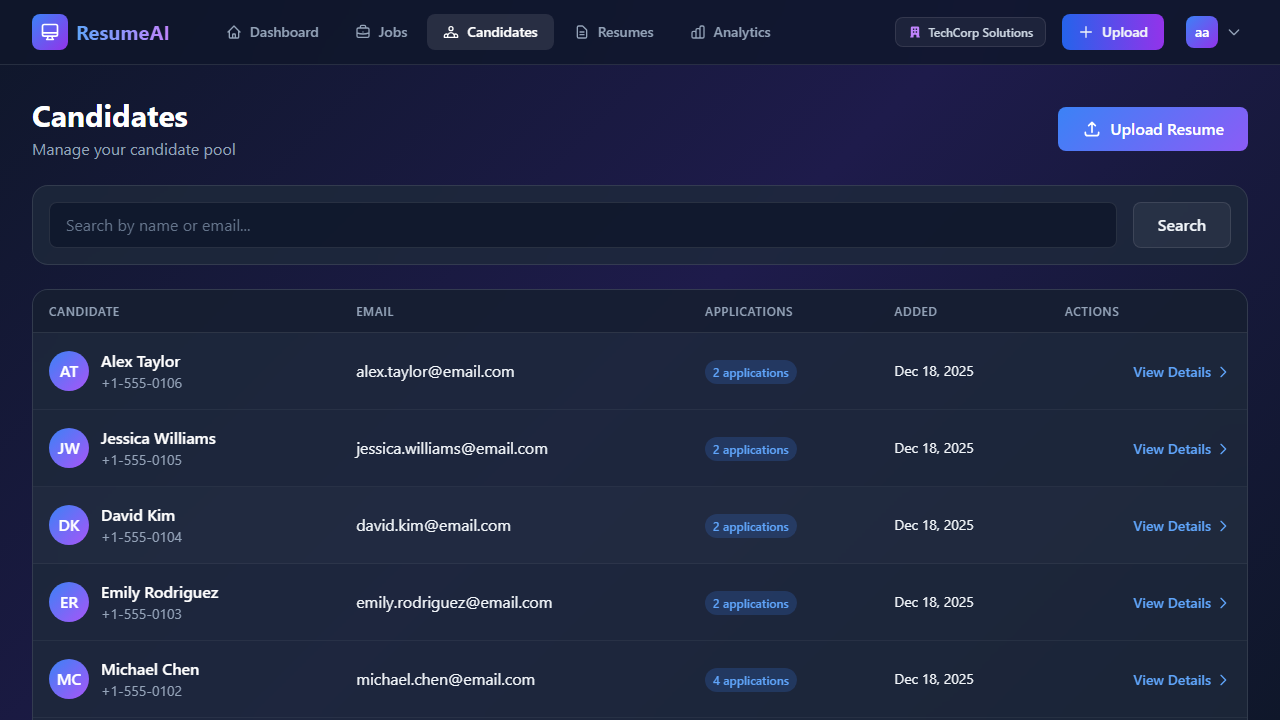Click the Resumes document icon
1280x720 pixels.
point(581,32)
